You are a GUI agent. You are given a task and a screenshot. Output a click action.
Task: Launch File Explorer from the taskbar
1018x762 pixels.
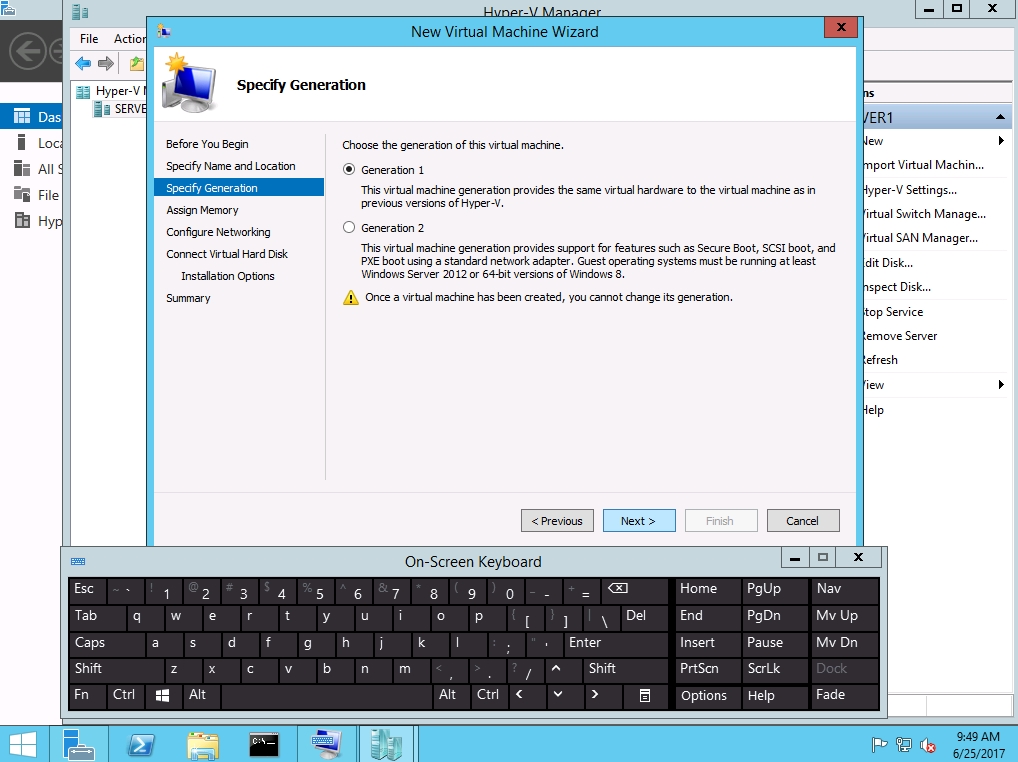tap(203, 744)
